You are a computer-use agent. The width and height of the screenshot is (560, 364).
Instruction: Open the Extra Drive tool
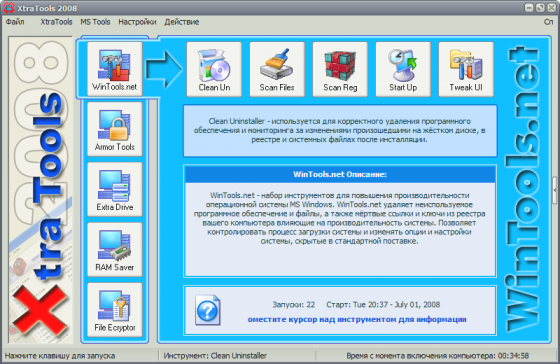click(115, 189)
